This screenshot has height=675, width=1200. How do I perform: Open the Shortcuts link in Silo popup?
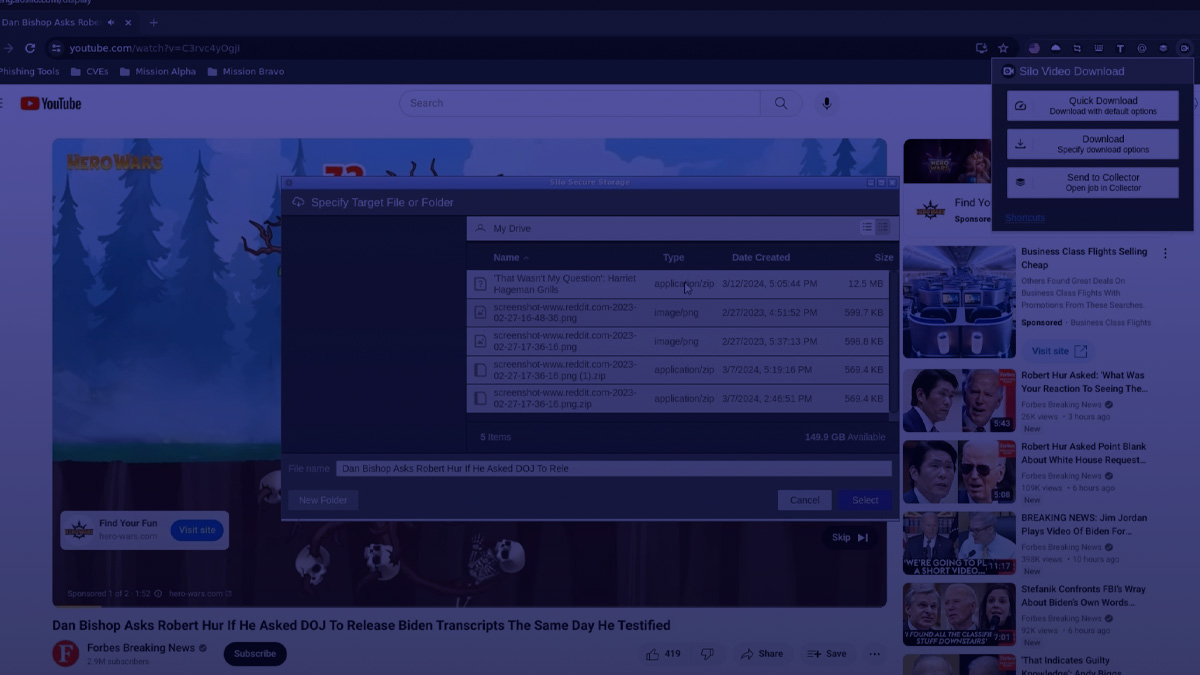click(1025, 217)
